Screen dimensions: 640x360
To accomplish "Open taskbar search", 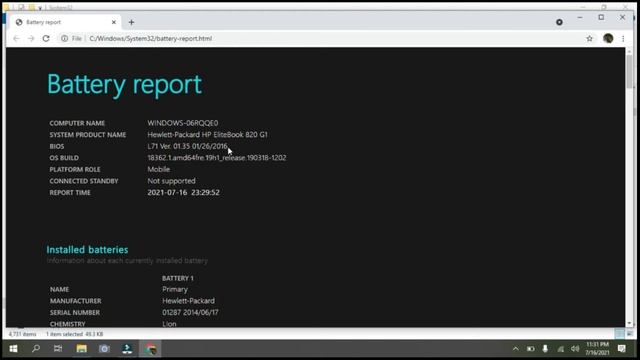I will pyautogui.click(x=36, y=349).
